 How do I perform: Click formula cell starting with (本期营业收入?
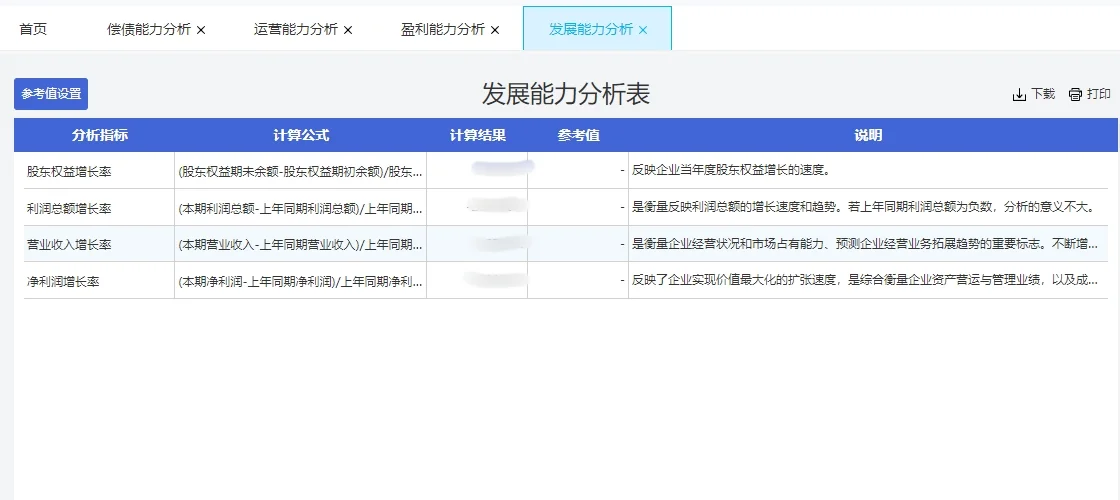[x=300, y=245]
